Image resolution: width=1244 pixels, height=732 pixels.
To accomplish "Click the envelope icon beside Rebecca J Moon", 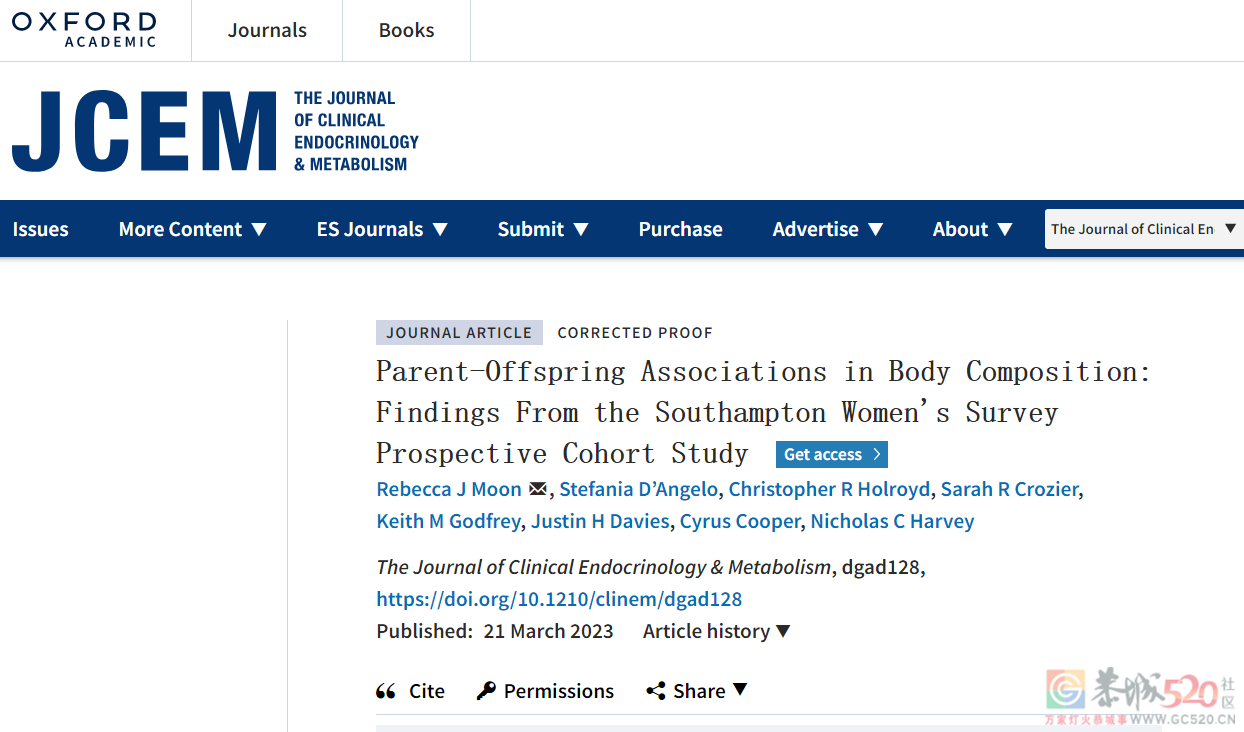I will click(x=538, y=489).
